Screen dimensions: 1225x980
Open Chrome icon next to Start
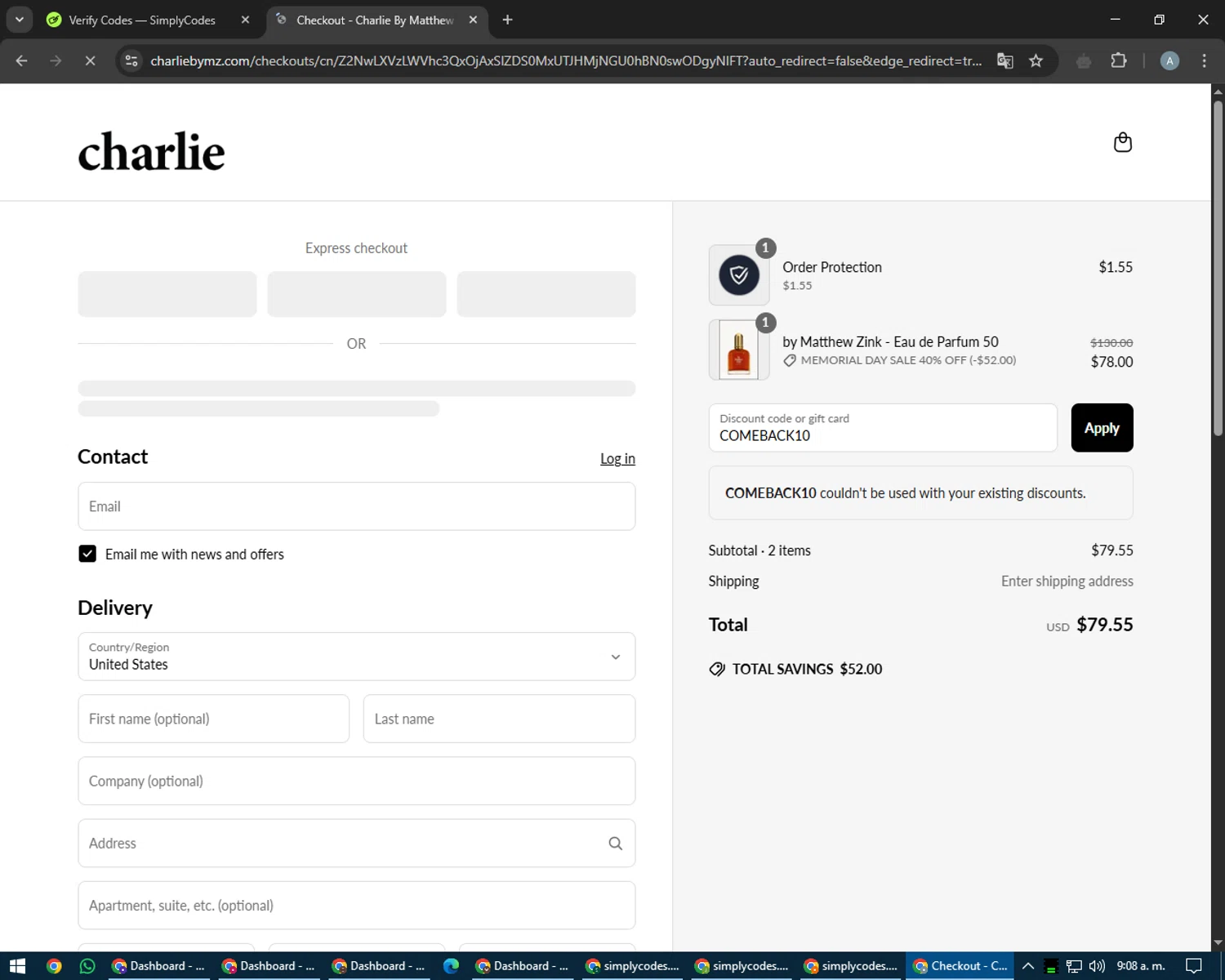point(54,966)
